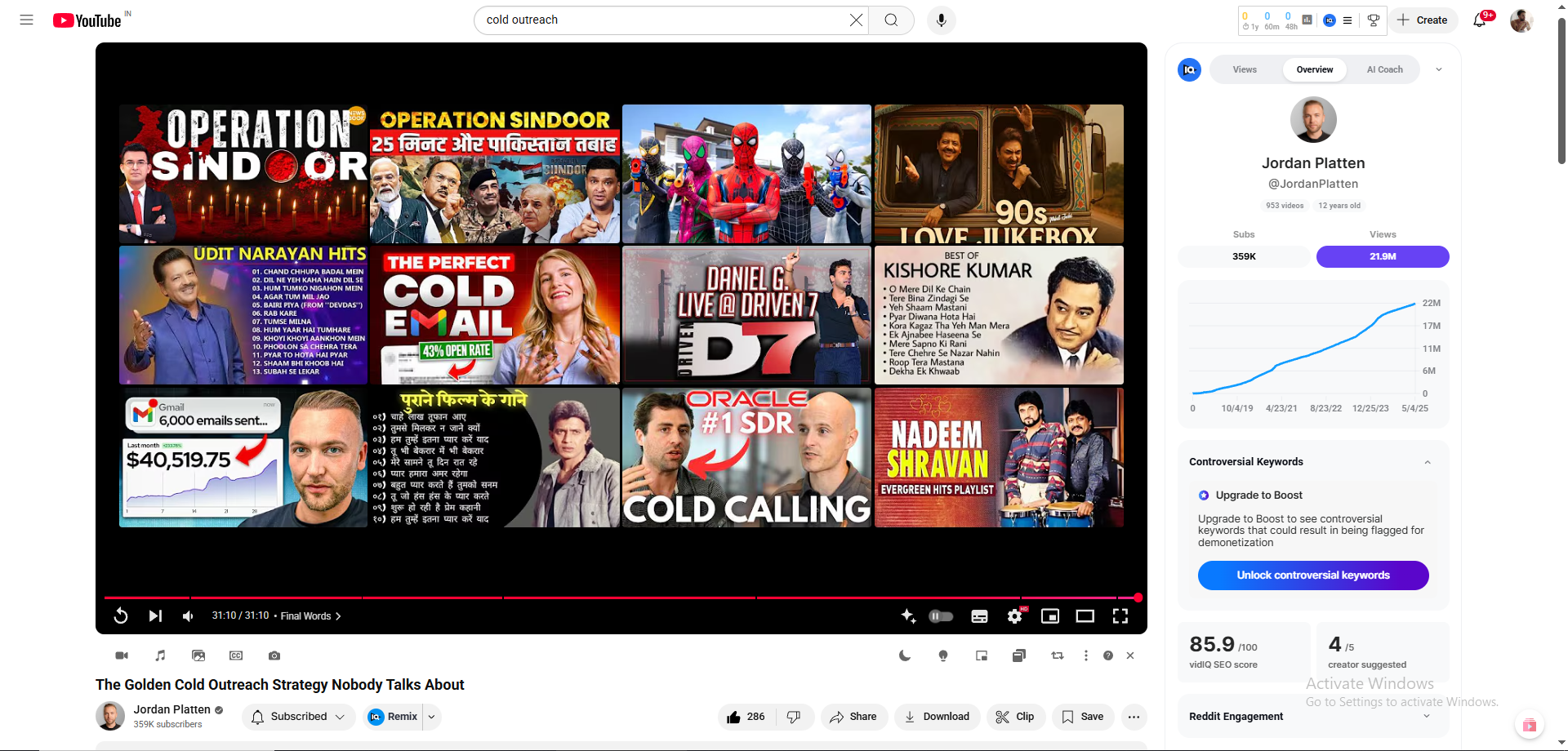This screenshot has width=1568, height=751.
Task: Switch to the Views tab
Action: tap(1245, 69)
